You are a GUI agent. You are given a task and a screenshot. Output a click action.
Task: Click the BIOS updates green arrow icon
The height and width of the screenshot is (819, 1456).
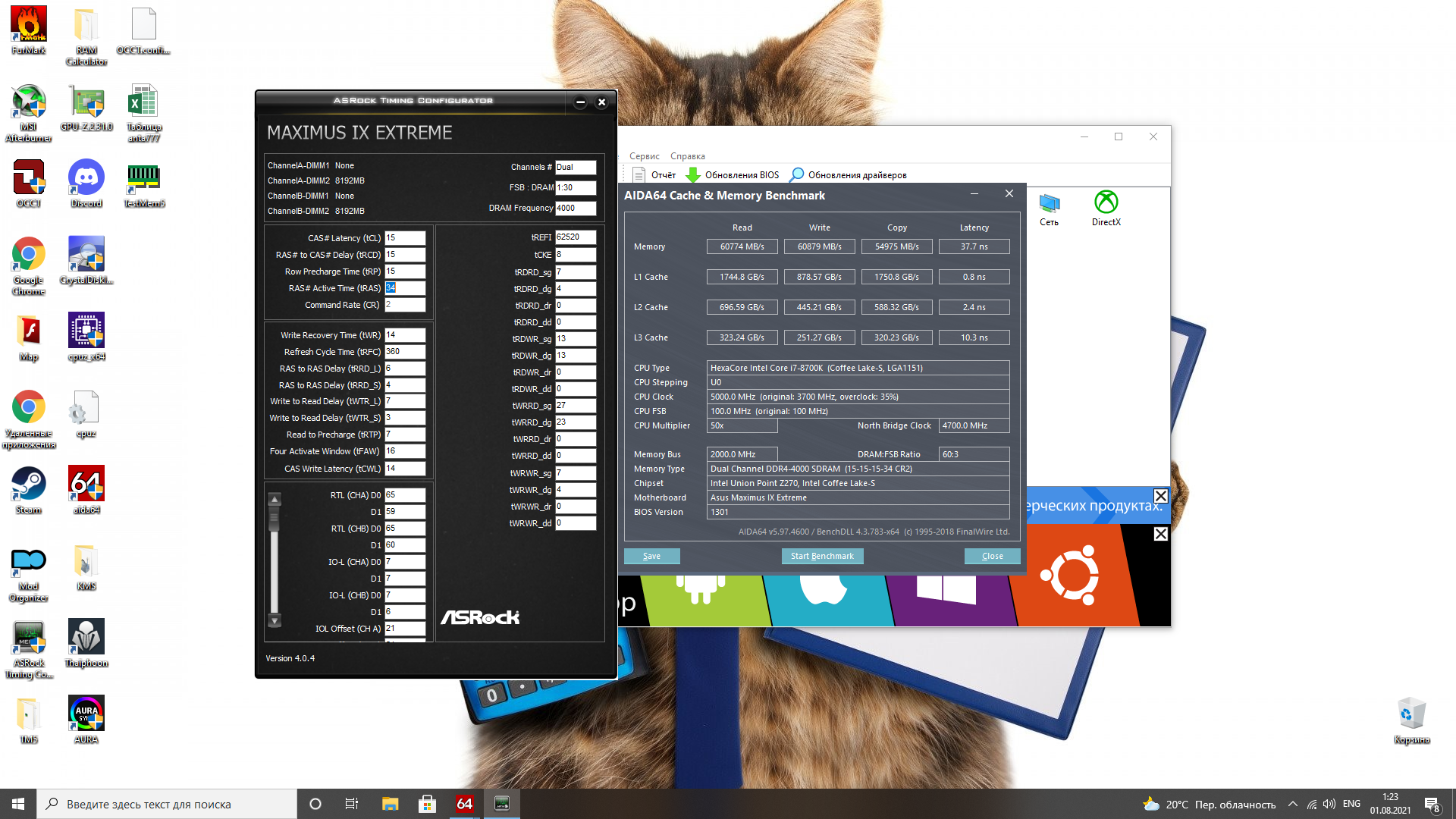coord(692,175)
